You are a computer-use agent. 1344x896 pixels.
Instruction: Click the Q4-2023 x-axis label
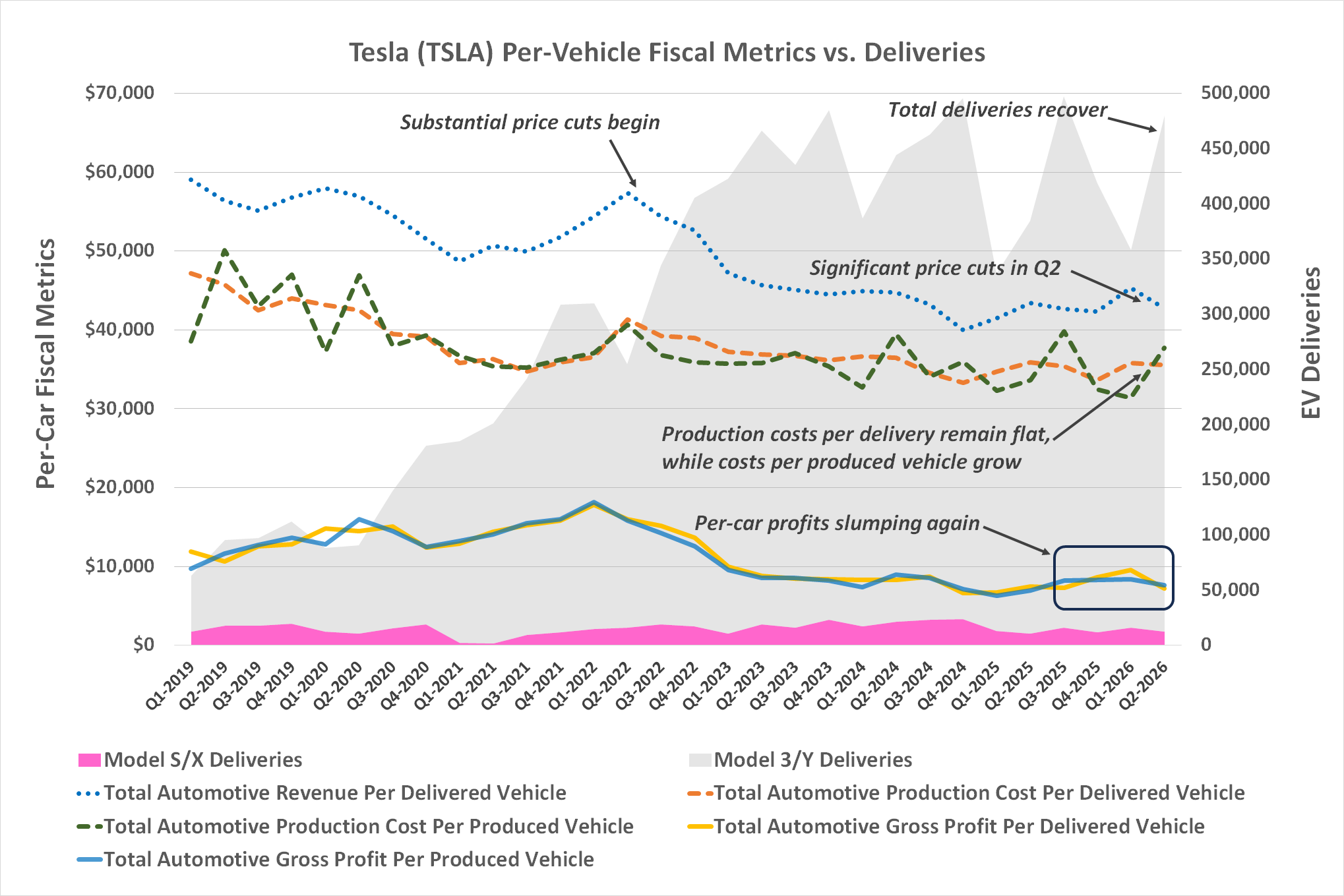(809, 686)
